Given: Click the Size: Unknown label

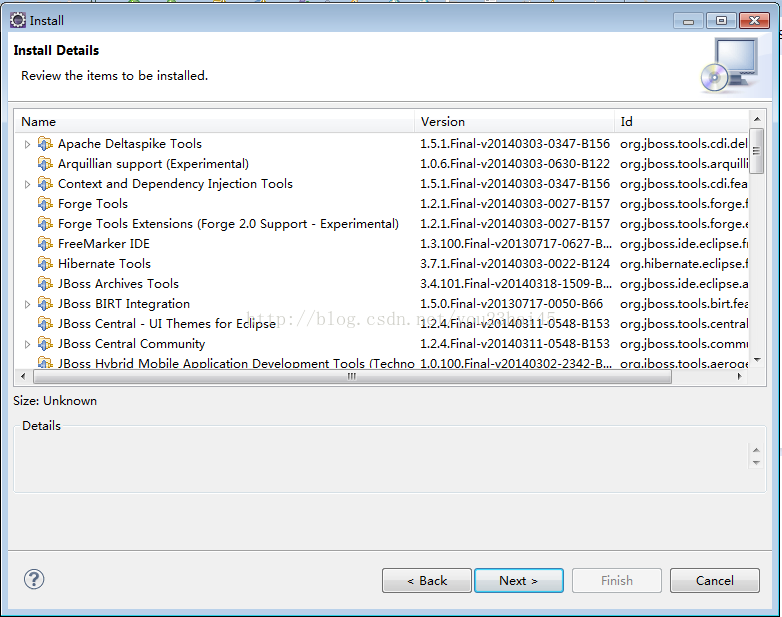Looking at the screenshot, I should pyautogui.click(x=55, y=401).
